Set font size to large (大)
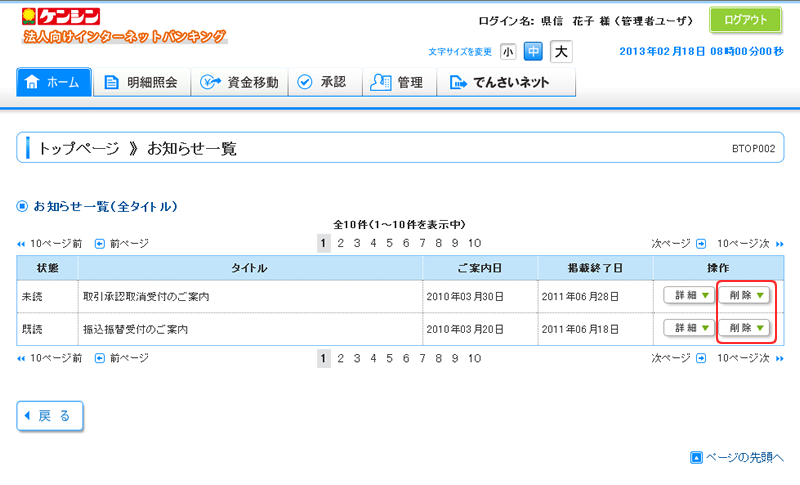 [560, 51]
